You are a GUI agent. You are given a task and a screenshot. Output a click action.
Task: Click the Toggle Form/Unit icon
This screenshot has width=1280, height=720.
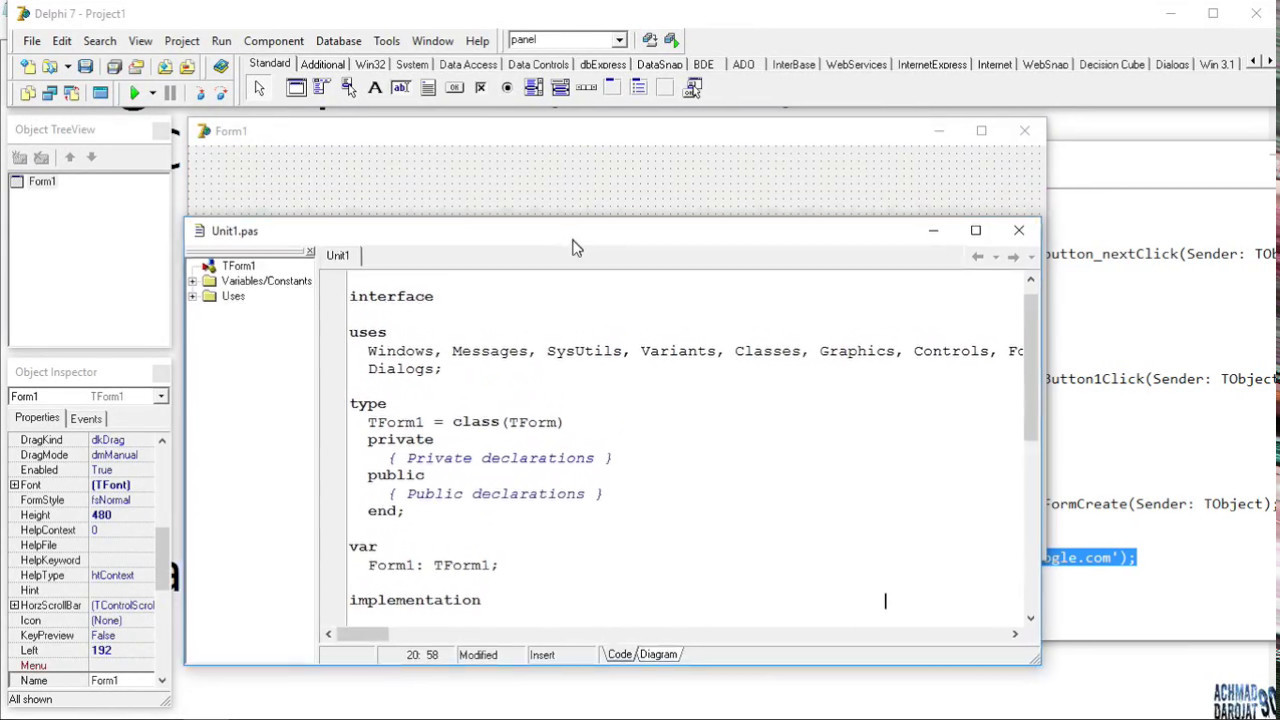pos(71,93)
